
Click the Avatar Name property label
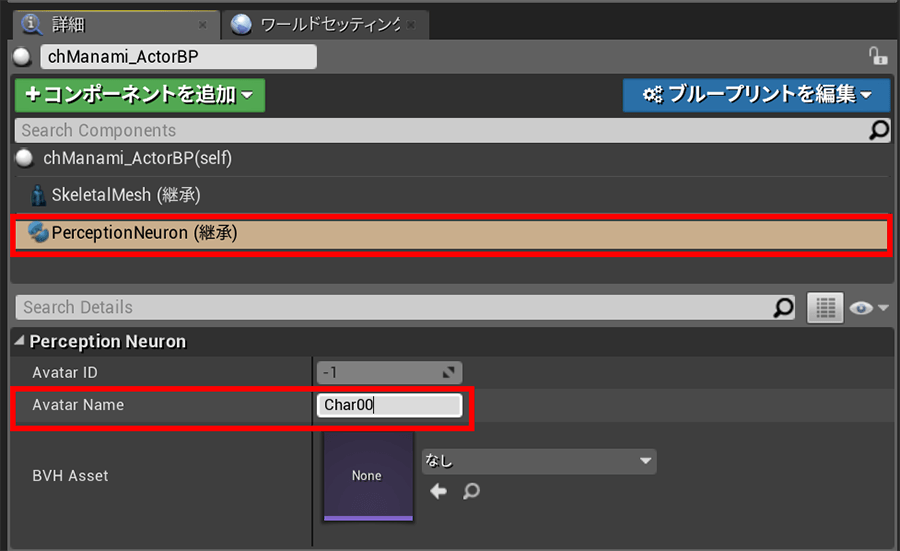coord(78,405)
